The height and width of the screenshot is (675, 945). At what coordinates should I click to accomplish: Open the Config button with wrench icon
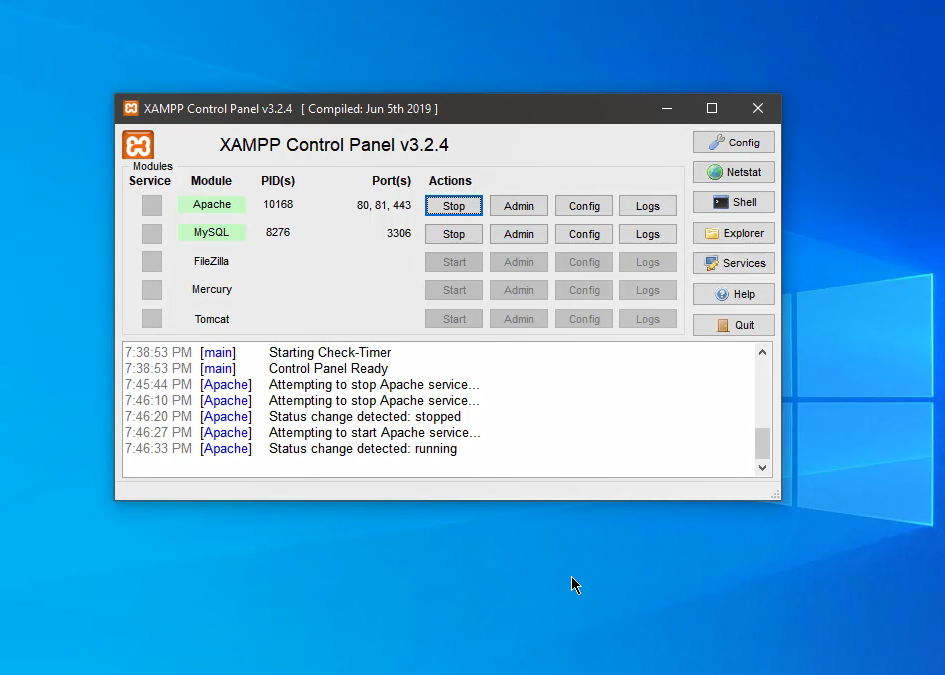(733, 142)
